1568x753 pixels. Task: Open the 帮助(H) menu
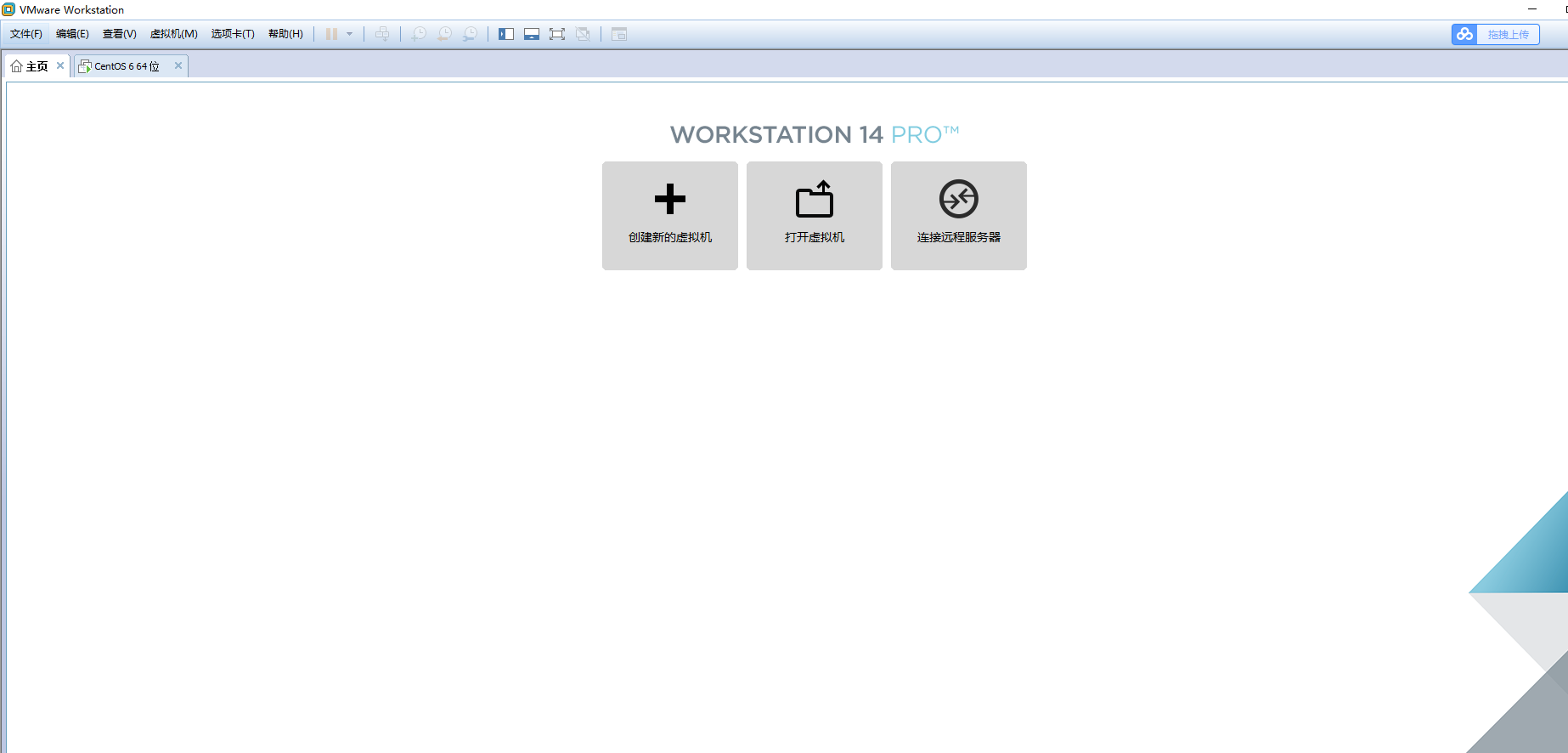coord(285,34)
